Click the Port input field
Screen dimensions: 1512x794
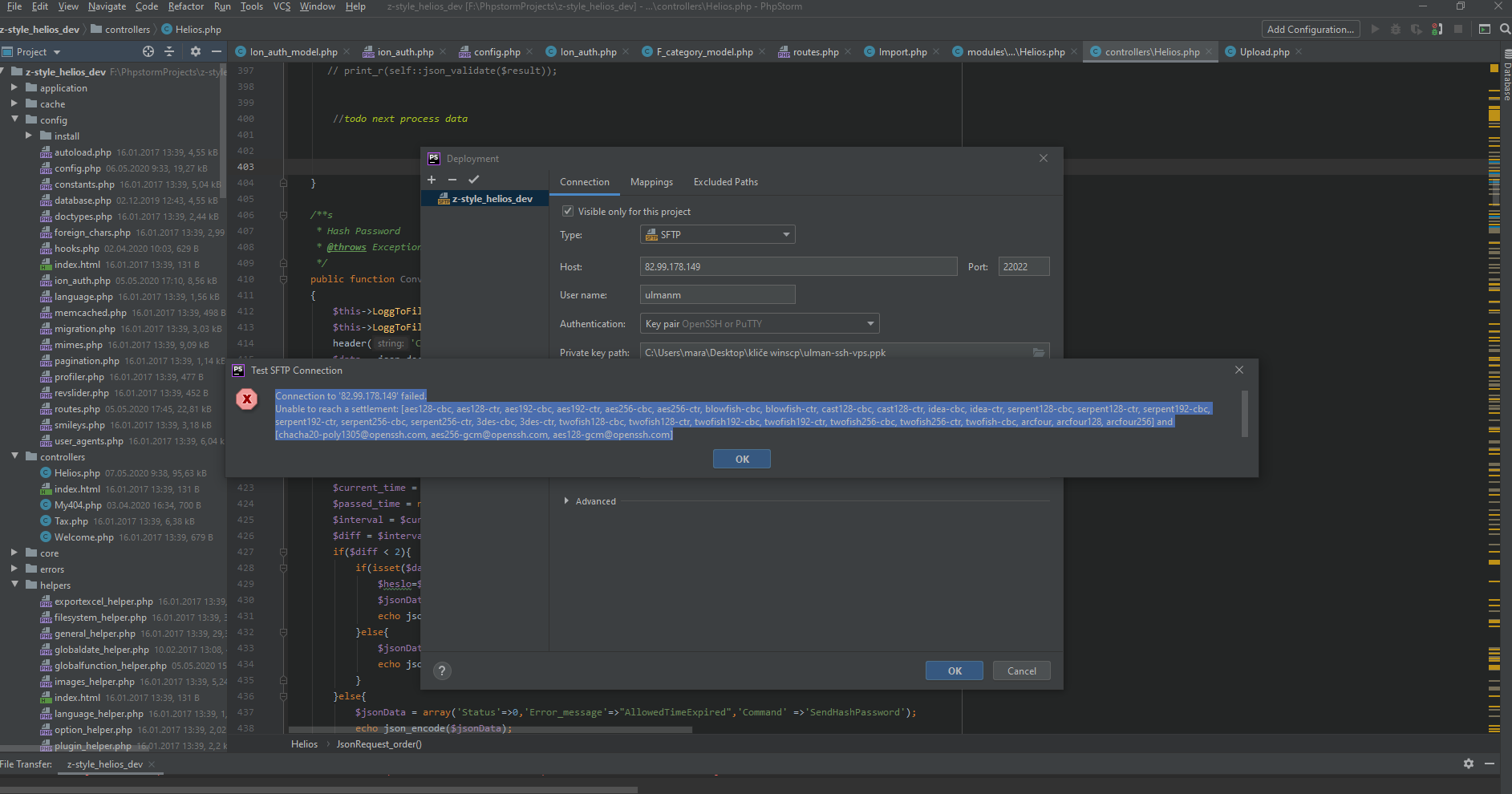1024,267
